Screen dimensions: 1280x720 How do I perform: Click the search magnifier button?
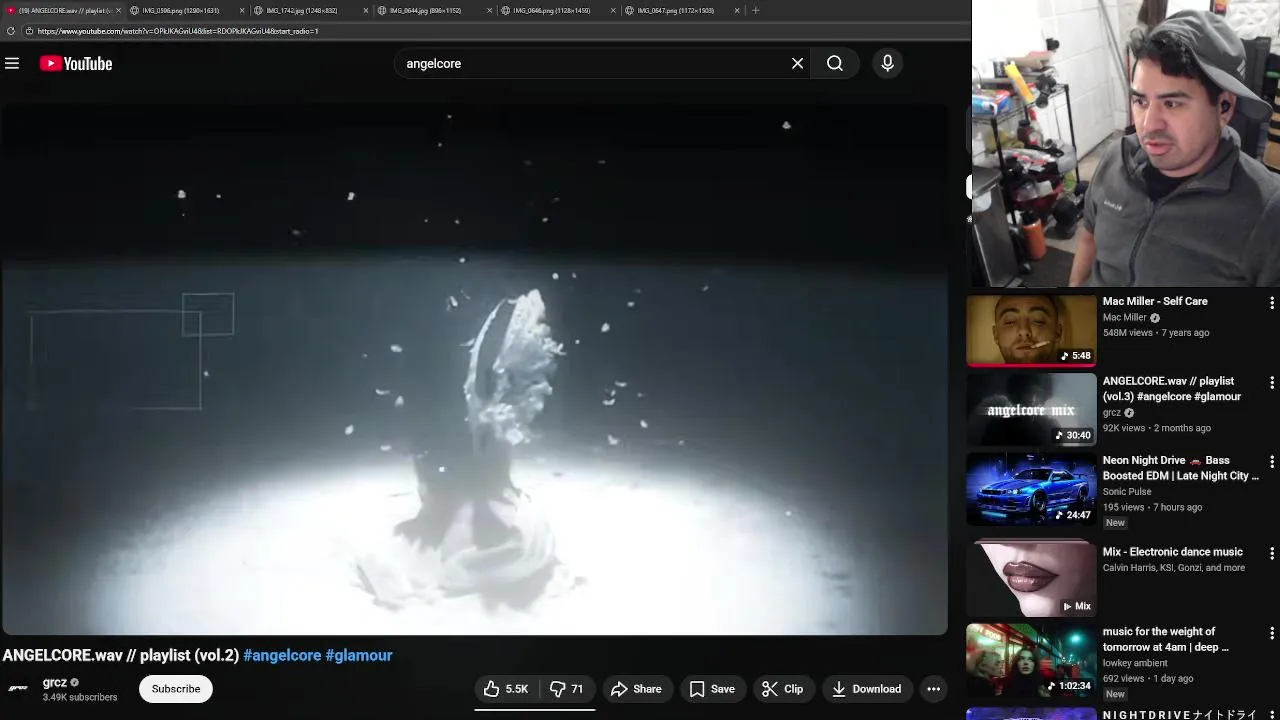coord(835,63)
